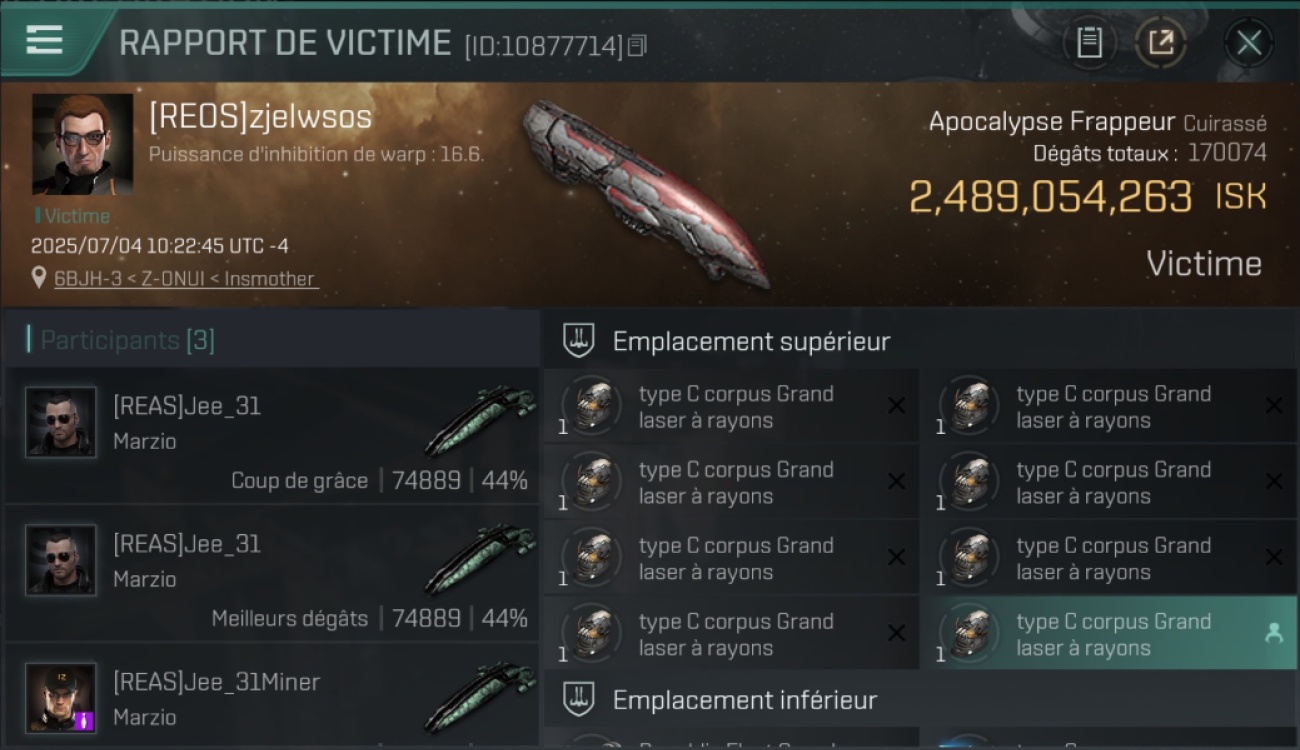Click the Coup de grâce Marzio ship icon
The width and height of the screenshot is (1300, 750).
[x=480, y=420]
